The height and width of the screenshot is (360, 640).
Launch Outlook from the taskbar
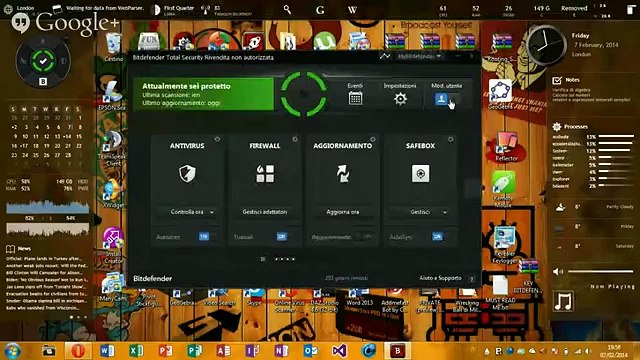[310, 351]
